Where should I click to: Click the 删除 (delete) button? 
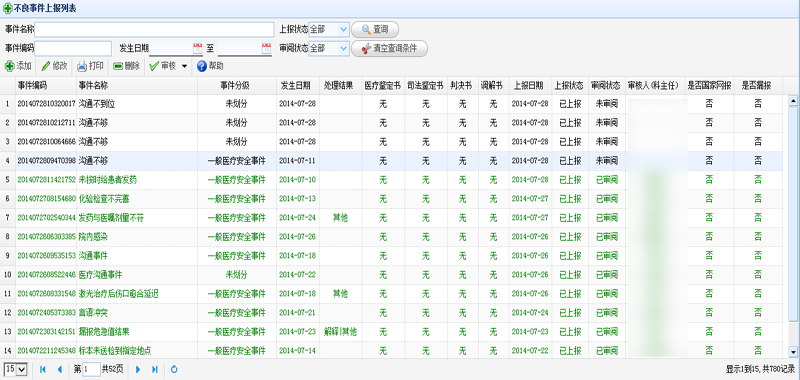(126, 66)
